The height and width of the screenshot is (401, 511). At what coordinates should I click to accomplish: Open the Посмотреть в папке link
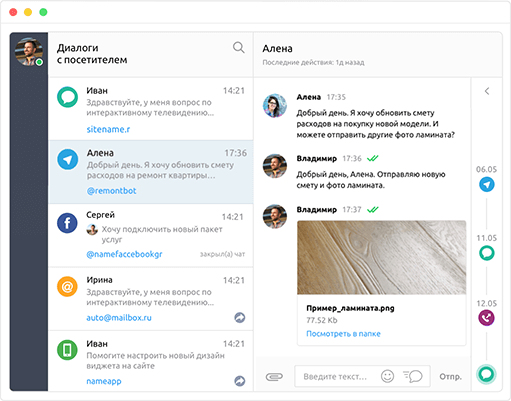(343, 334)
